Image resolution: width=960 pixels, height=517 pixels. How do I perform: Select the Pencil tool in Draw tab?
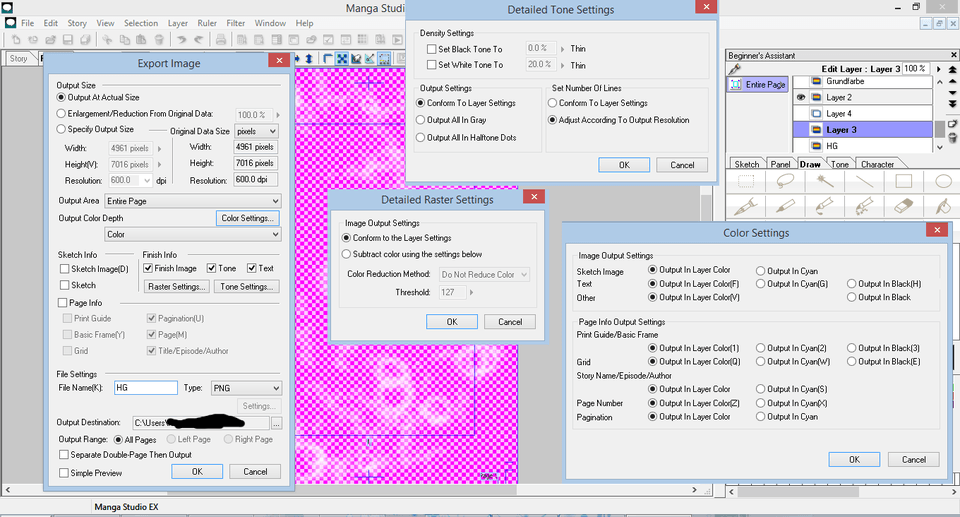785,206
